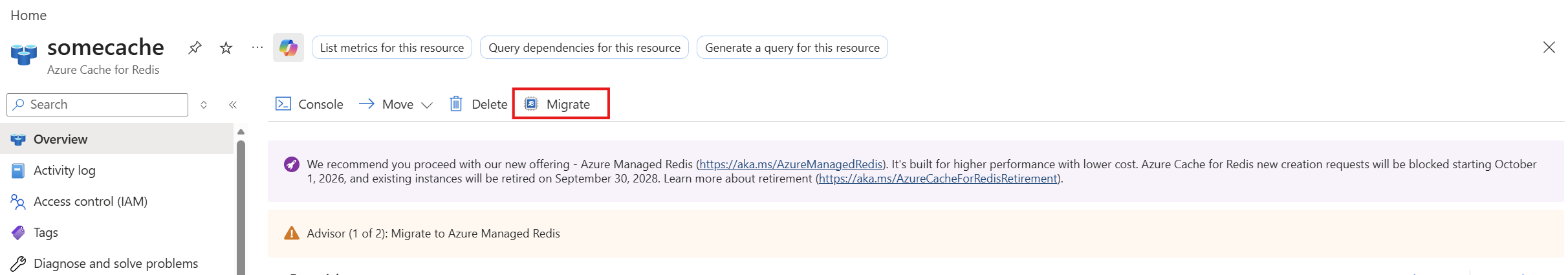Screen dimensions: 1568x275
Task: Click the sidebar vertical scrollbar thumb
Action: click(x=241, y=207)
